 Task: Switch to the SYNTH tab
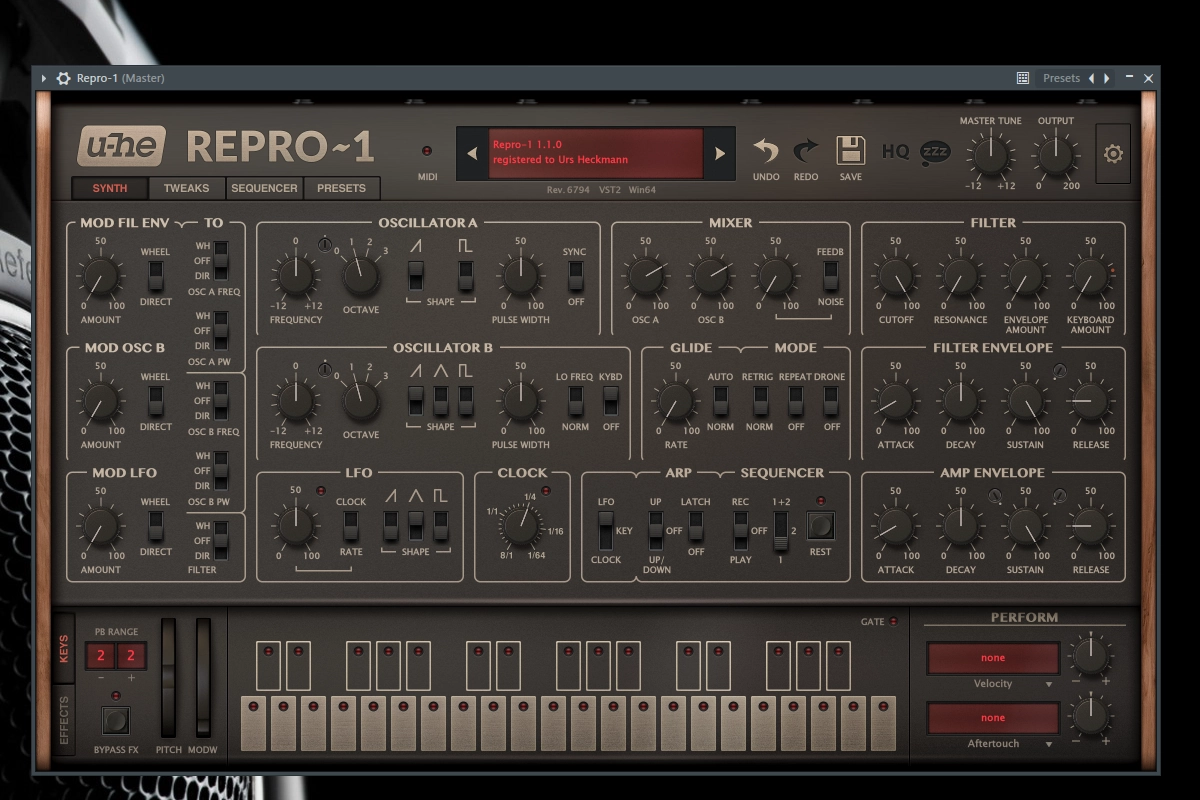pos(110,188)
